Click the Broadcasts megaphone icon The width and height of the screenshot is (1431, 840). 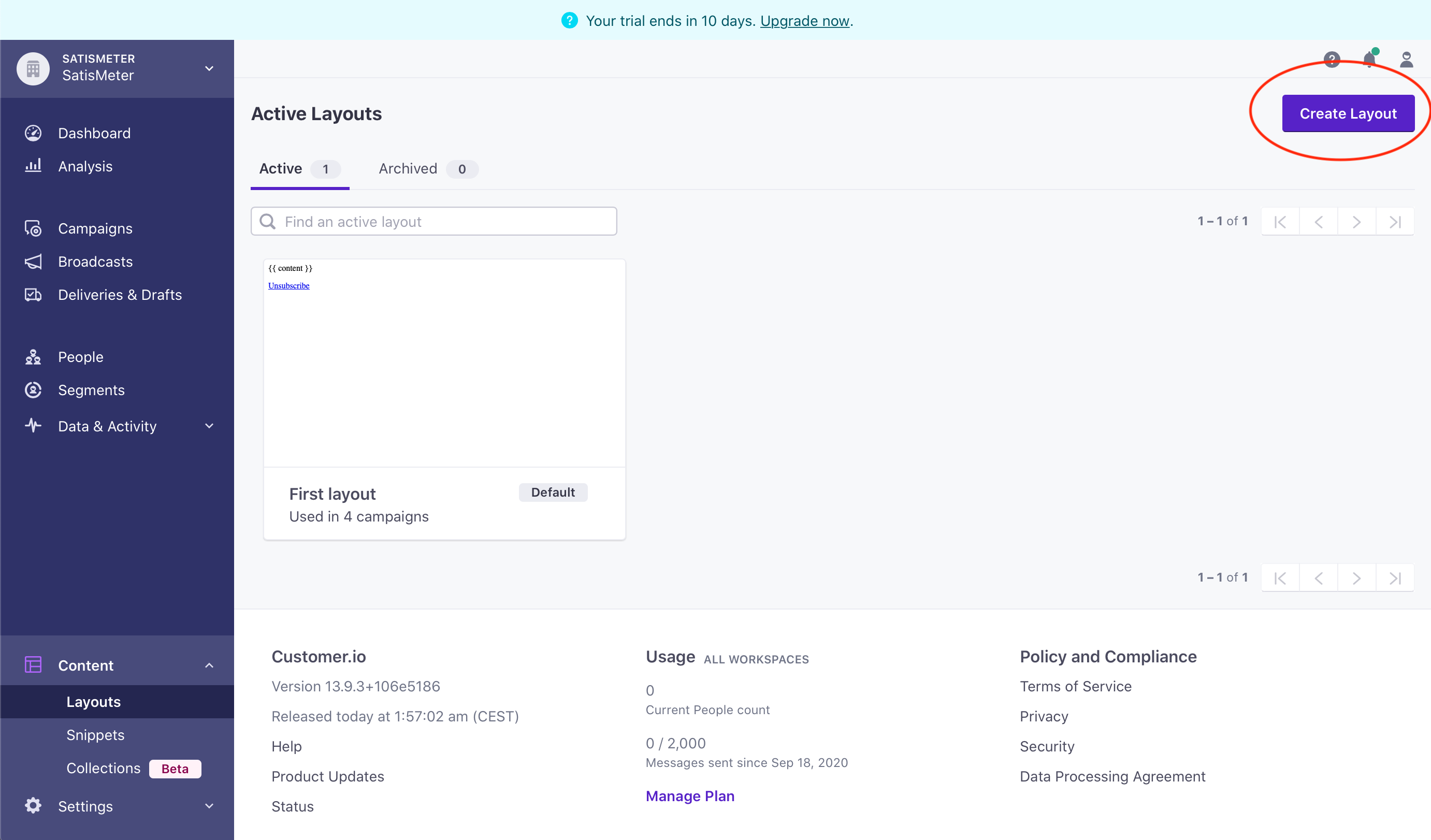click(33, 261)
